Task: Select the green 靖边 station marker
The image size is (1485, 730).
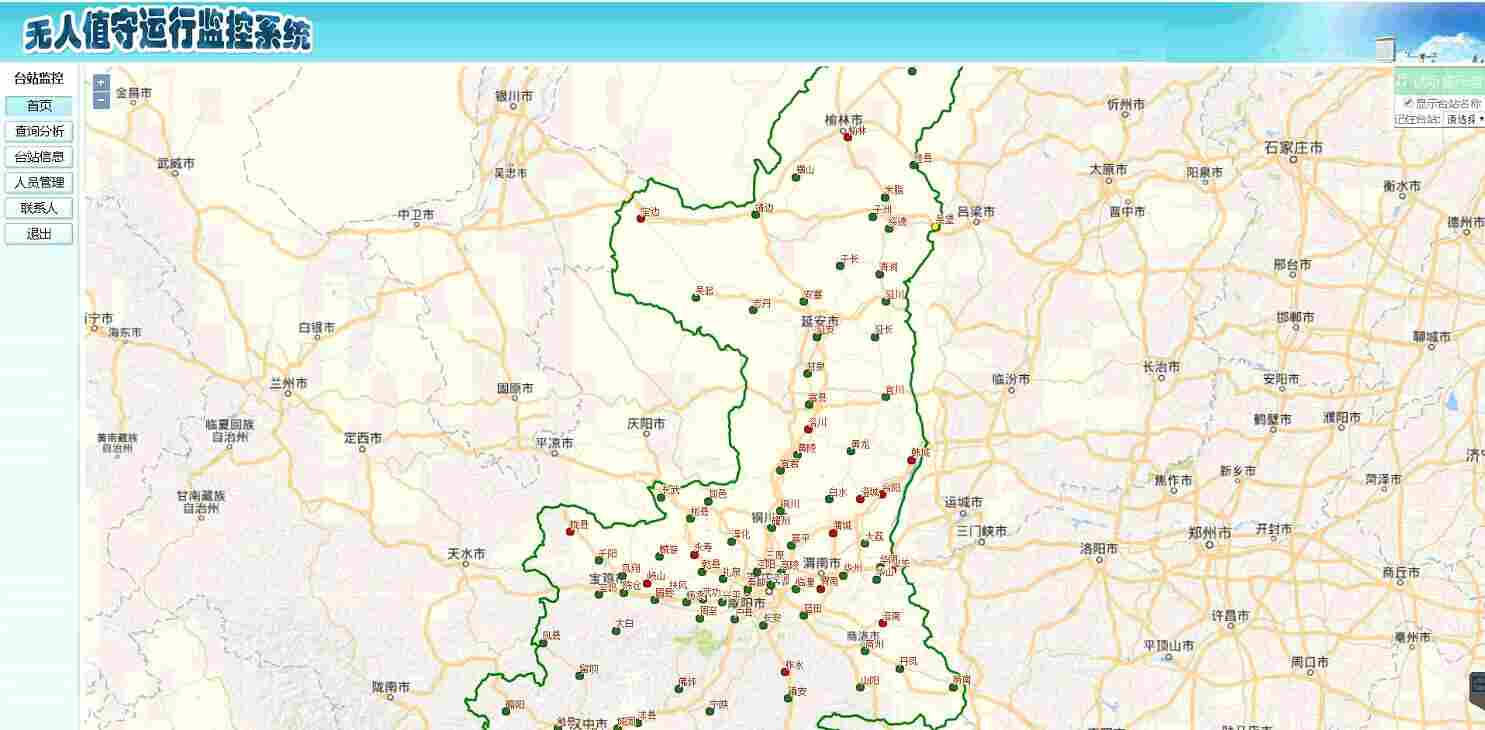Action: pos(756,215)
